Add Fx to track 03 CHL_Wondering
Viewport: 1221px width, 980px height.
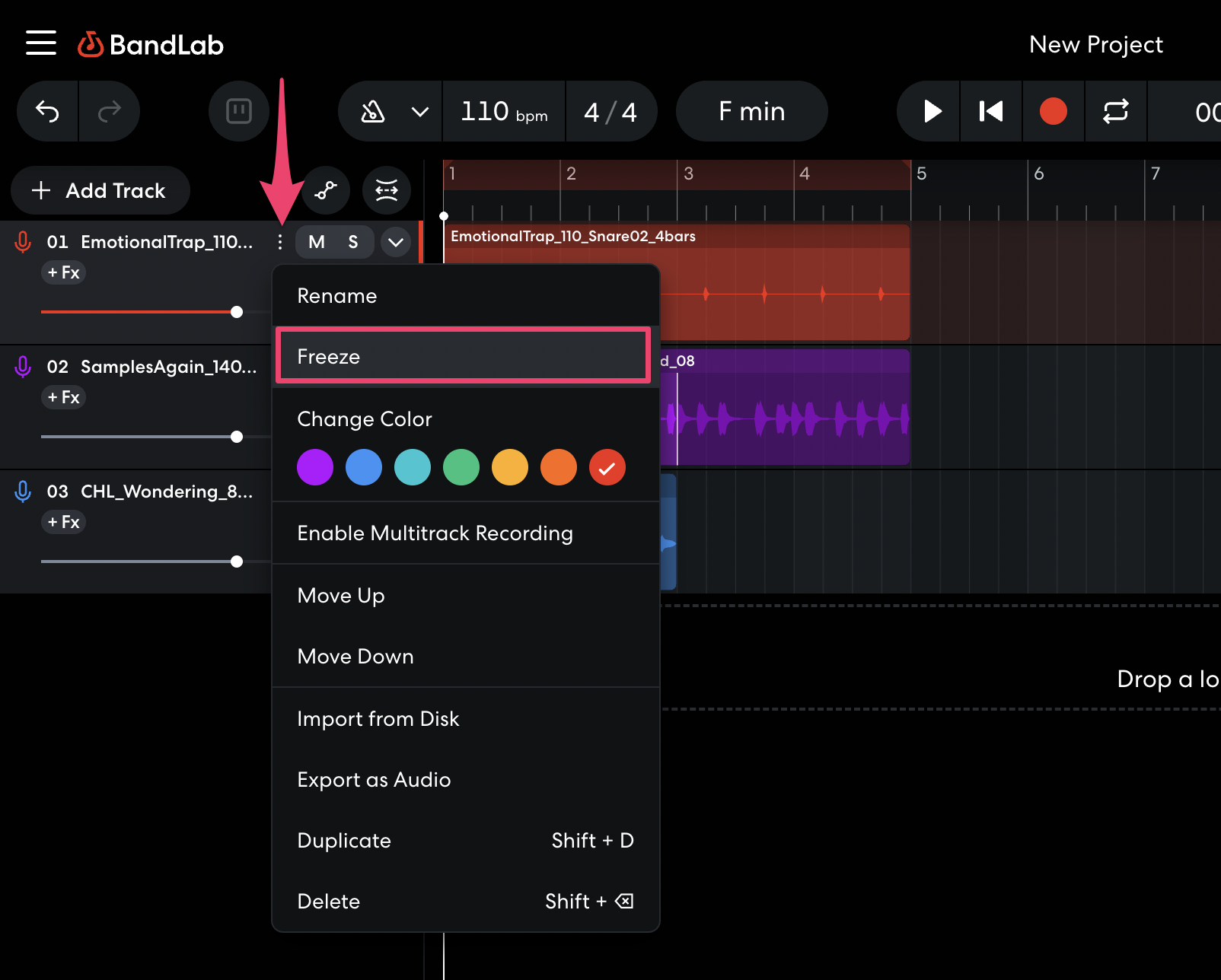63,522
